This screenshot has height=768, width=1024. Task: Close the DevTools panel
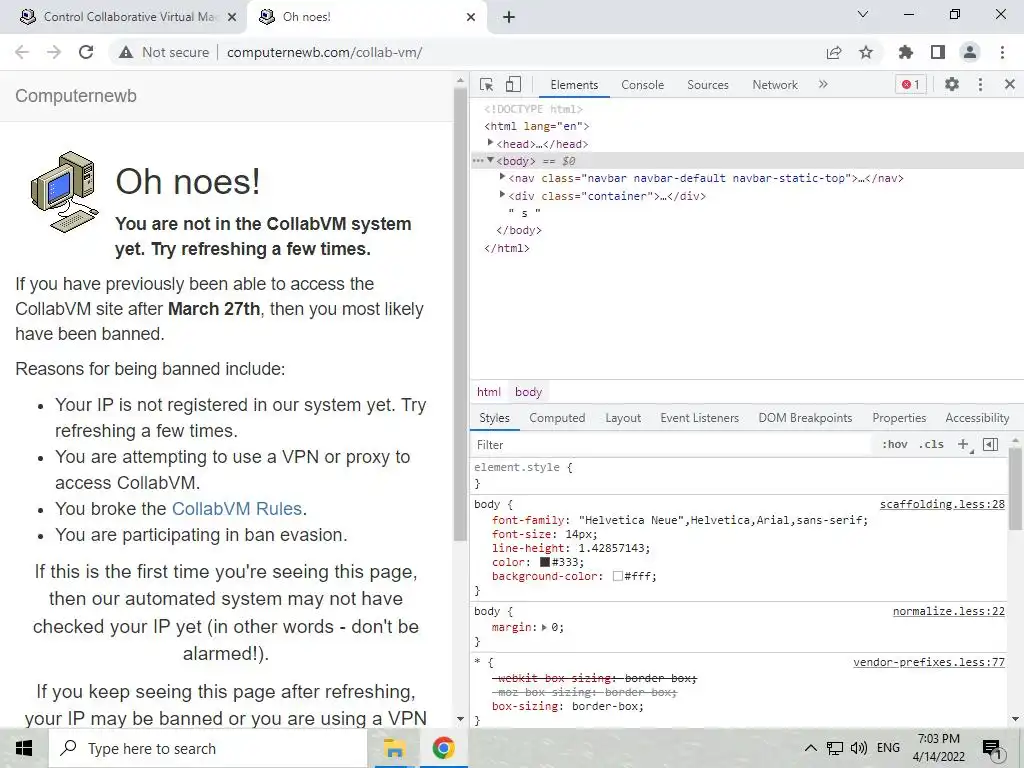[x=1010, y=84]
